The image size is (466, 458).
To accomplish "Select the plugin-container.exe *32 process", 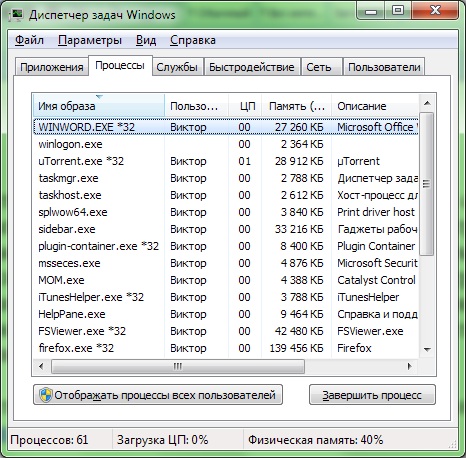I will pos(226,246).
